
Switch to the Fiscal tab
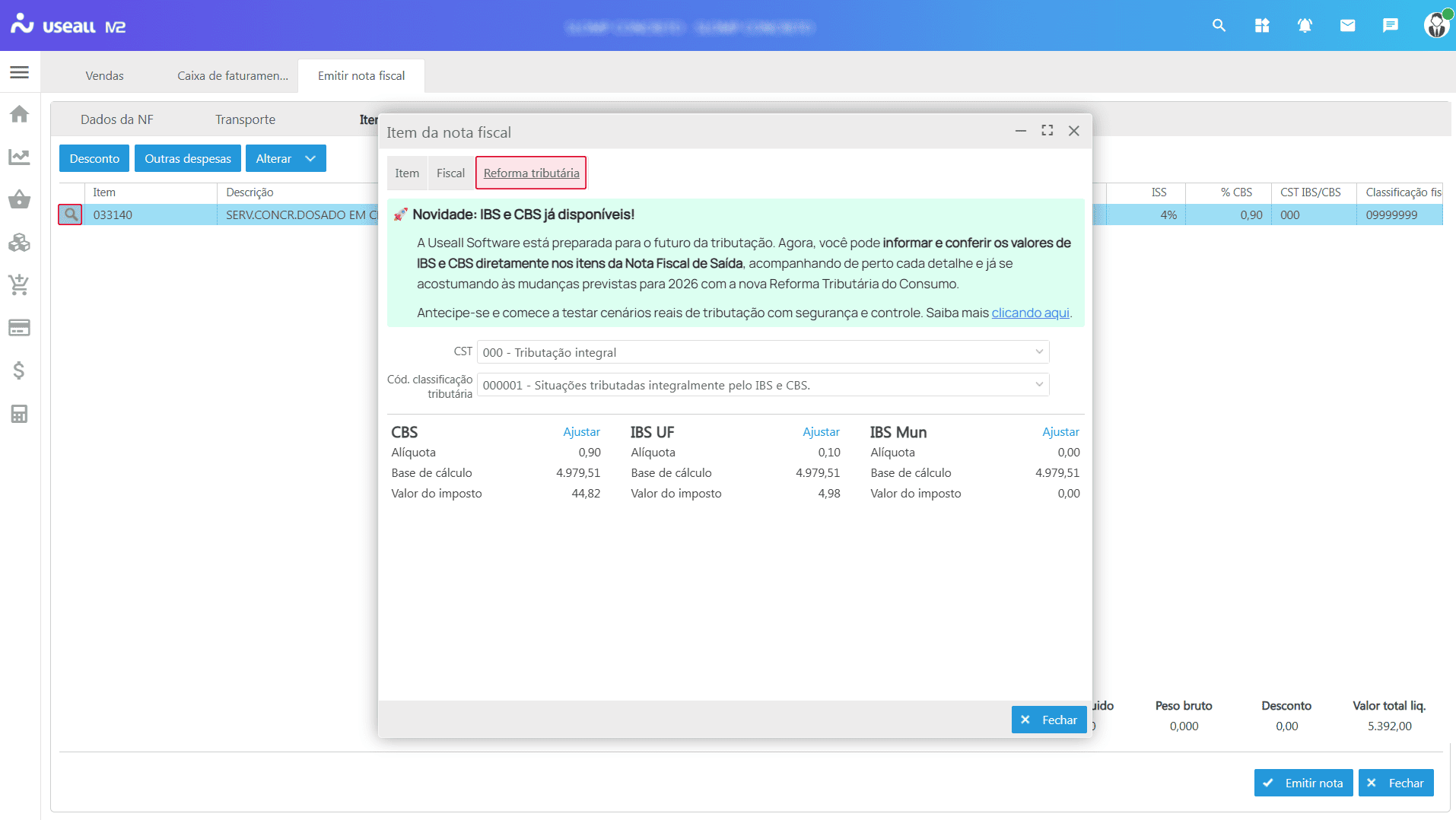[x=450, y=173]
